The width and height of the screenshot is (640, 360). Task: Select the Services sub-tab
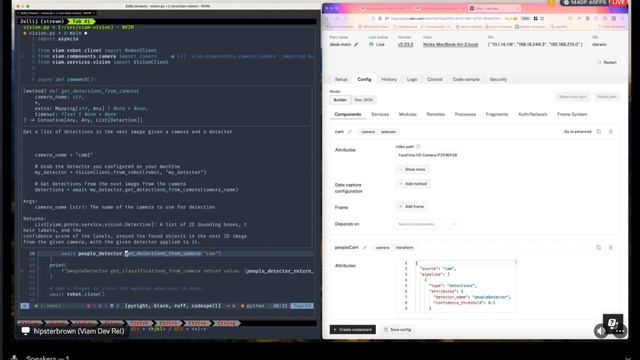380,114
